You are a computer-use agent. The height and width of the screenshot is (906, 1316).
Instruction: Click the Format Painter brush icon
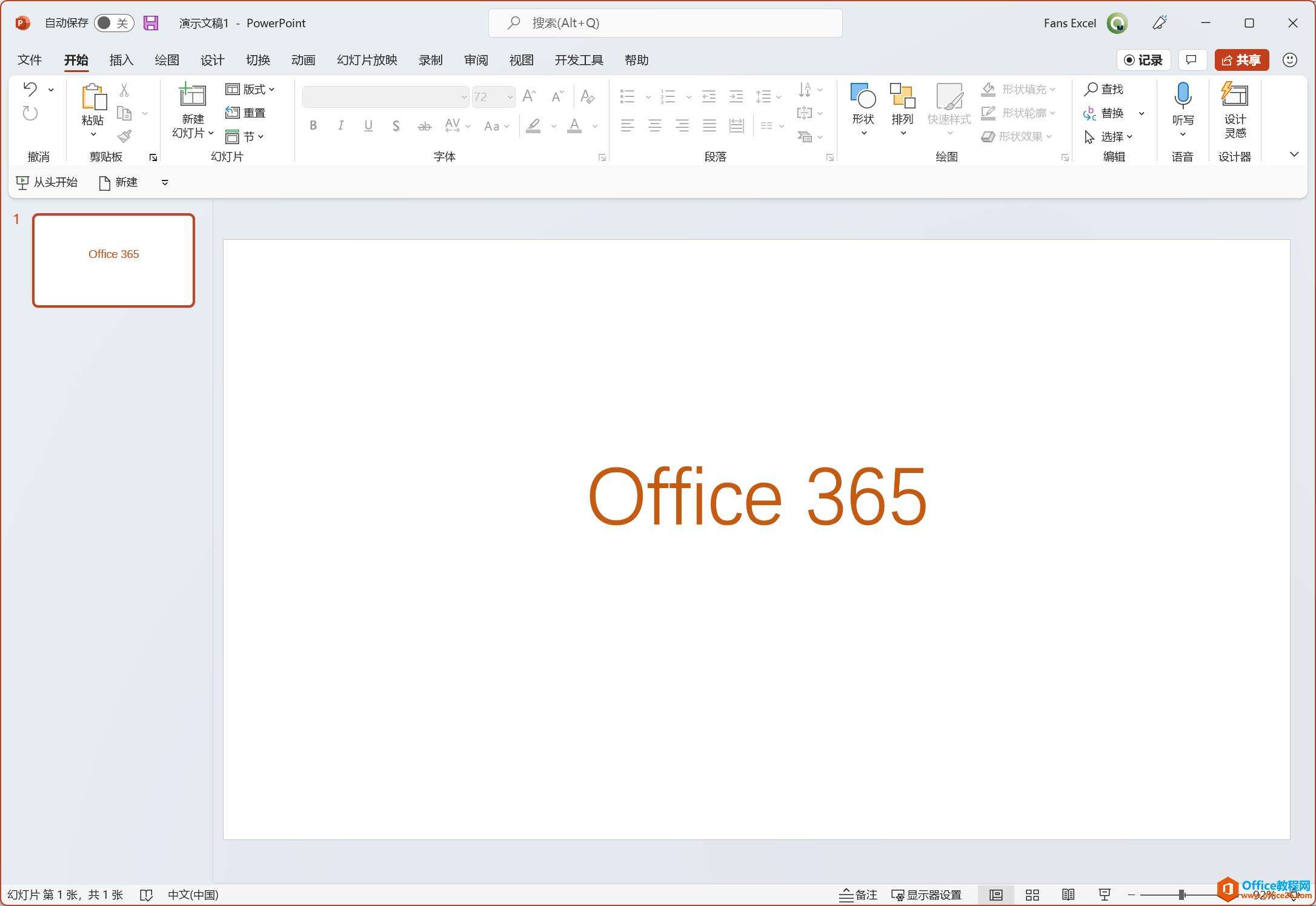tap(125, 136)
